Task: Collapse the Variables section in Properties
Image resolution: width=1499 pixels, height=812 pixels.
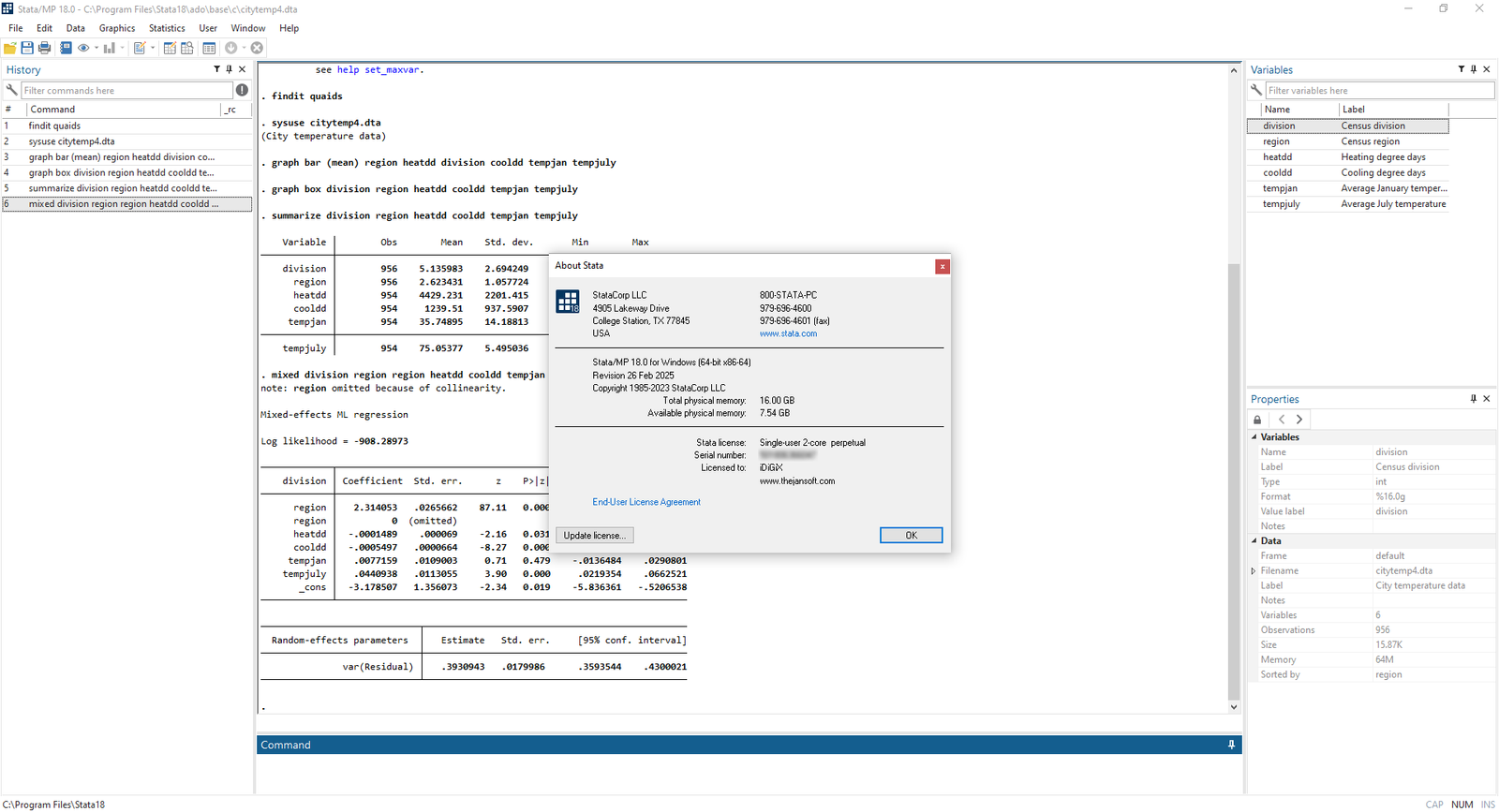Action: tap(1254, 437)
